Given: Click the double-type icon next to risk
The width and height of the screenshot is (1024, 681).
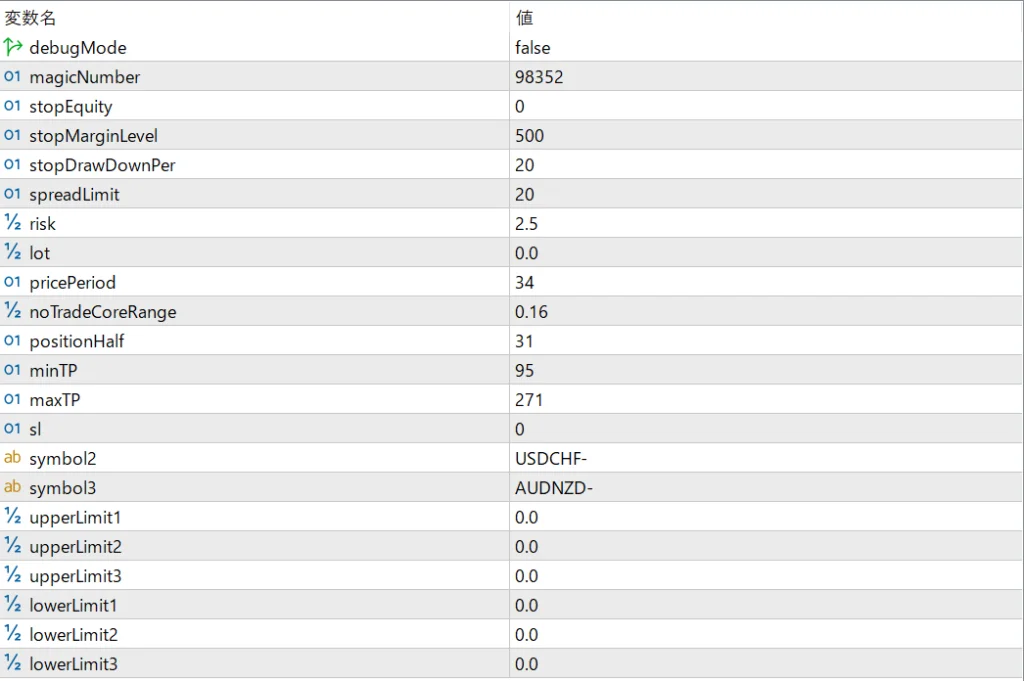Looking at the screenshot, I should point(13,224).
